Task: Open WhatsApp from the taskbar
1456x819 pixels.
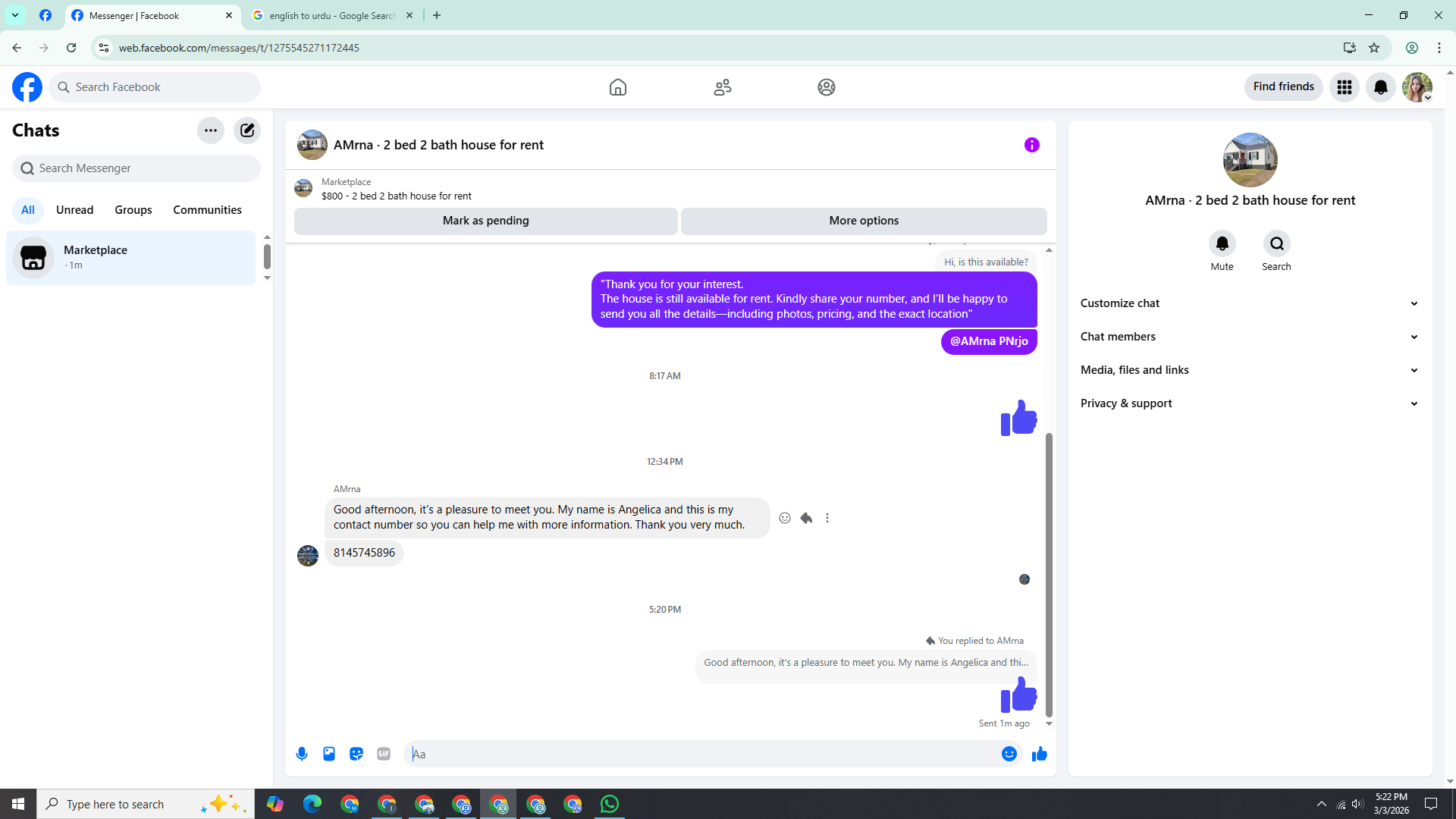Action: coord(610,804)
